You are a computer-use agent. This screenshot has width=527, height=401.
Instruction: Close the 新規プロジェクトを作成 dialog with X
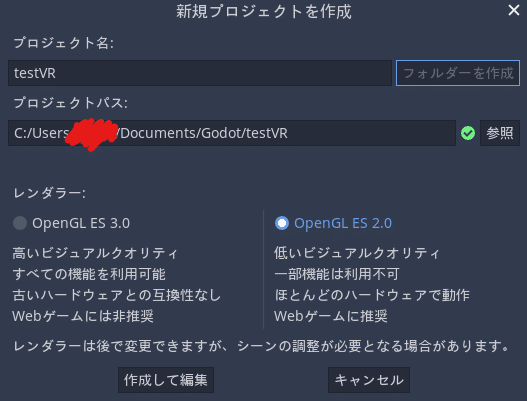coord(514,10)
